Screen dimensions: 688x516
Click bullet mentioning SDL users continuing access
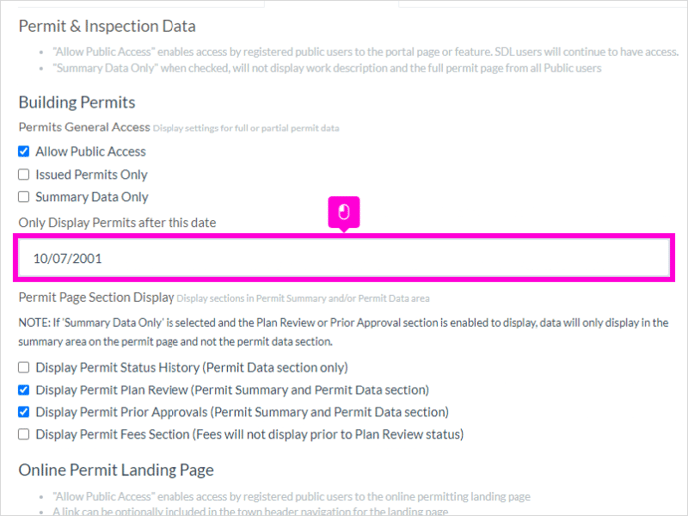click(x=366, y=52)
